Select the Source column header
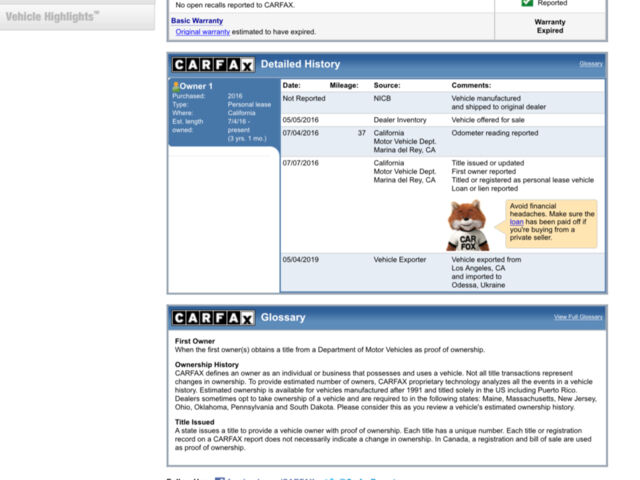This screenshot has width=640, height=480. pyautogui.click(x=387, y=85)
